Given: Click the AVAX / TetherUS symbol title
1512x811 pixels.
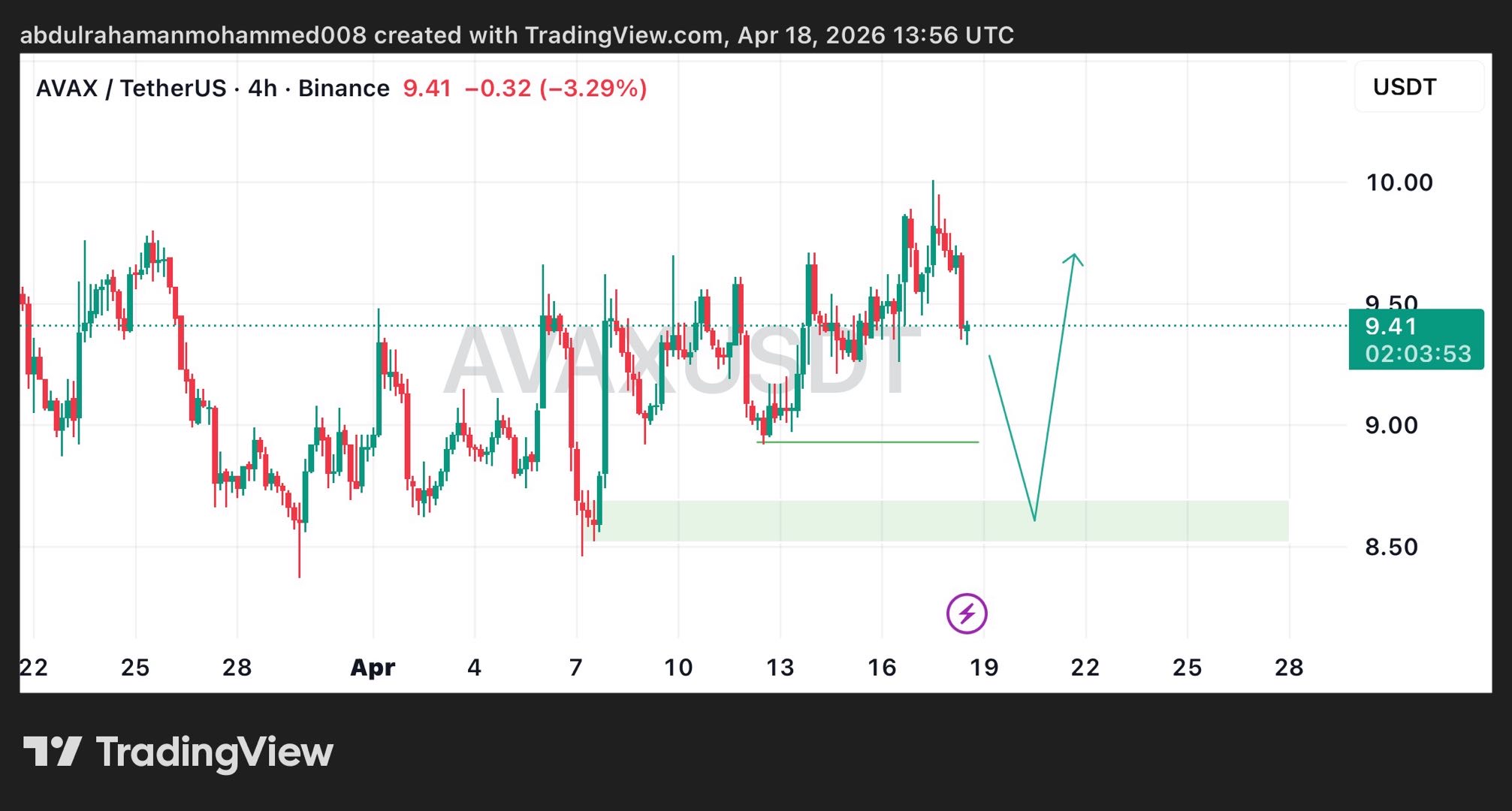Looking at the screenshot, I should point(131,89).
